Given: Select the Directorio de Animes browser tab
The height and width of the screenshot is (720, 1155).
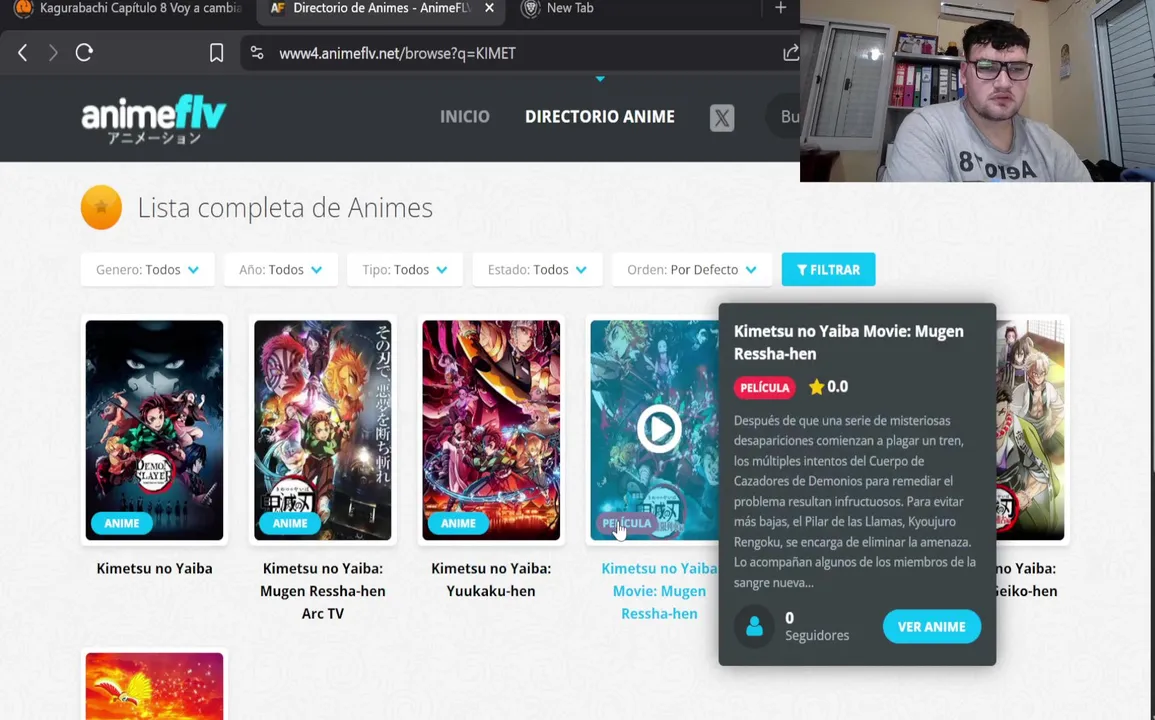Looking at the screenshot, I should tap(381, 8).
